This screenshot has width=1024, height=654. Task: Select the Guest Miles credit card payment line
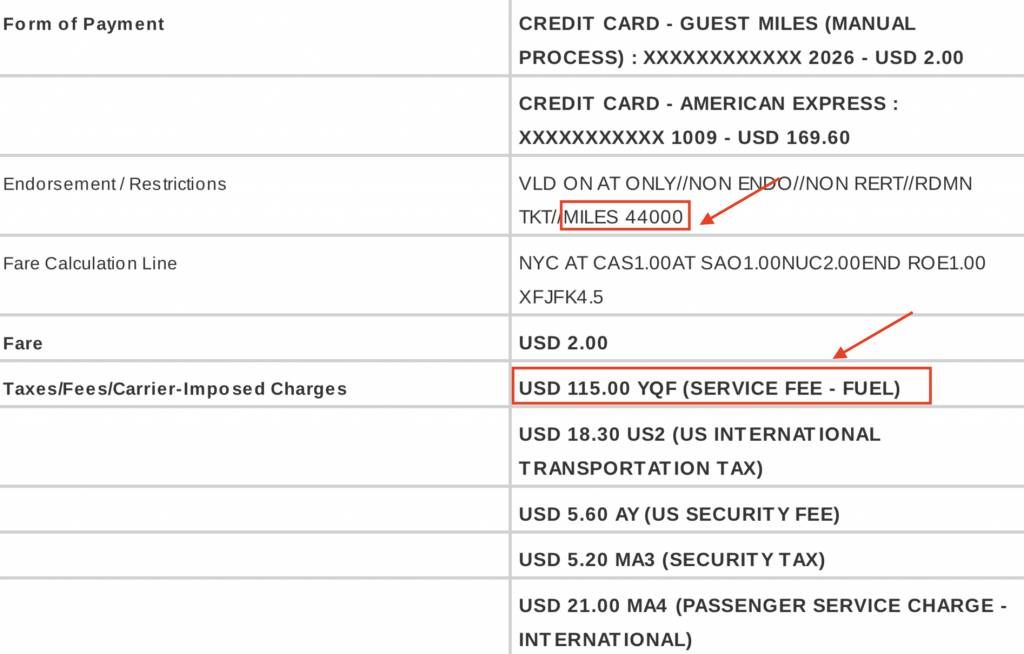741,41
